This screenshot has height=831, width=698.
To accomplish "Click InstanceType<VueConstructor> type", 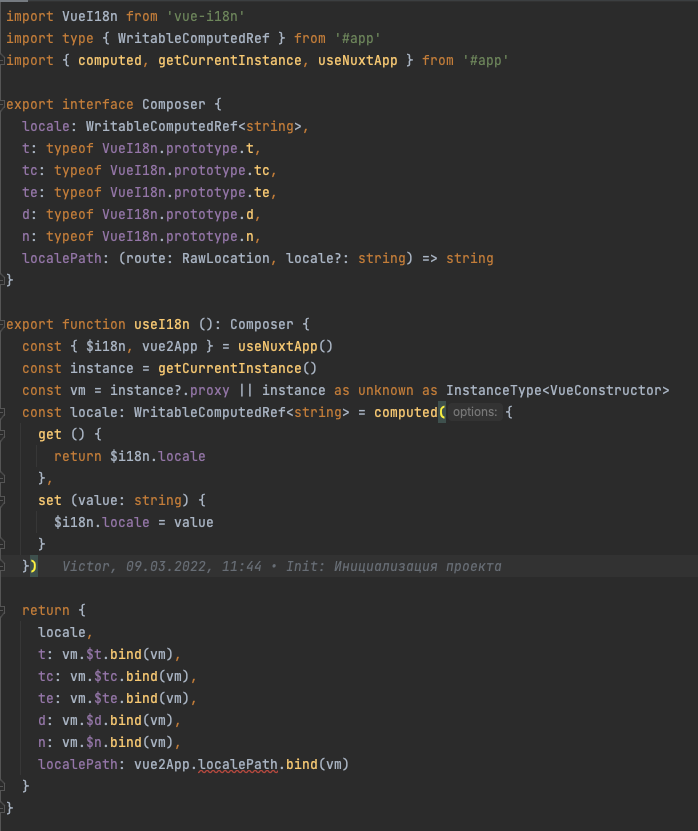I will [x=558, y=390].
